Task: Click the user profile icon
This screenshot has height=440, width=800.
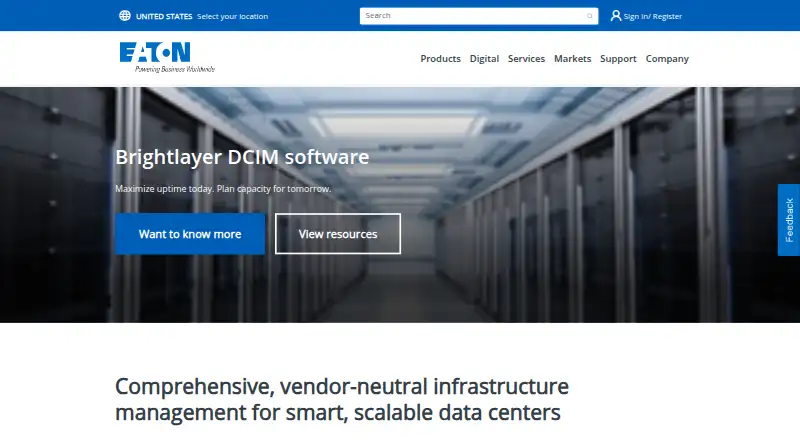Action: tap(616, 16)
